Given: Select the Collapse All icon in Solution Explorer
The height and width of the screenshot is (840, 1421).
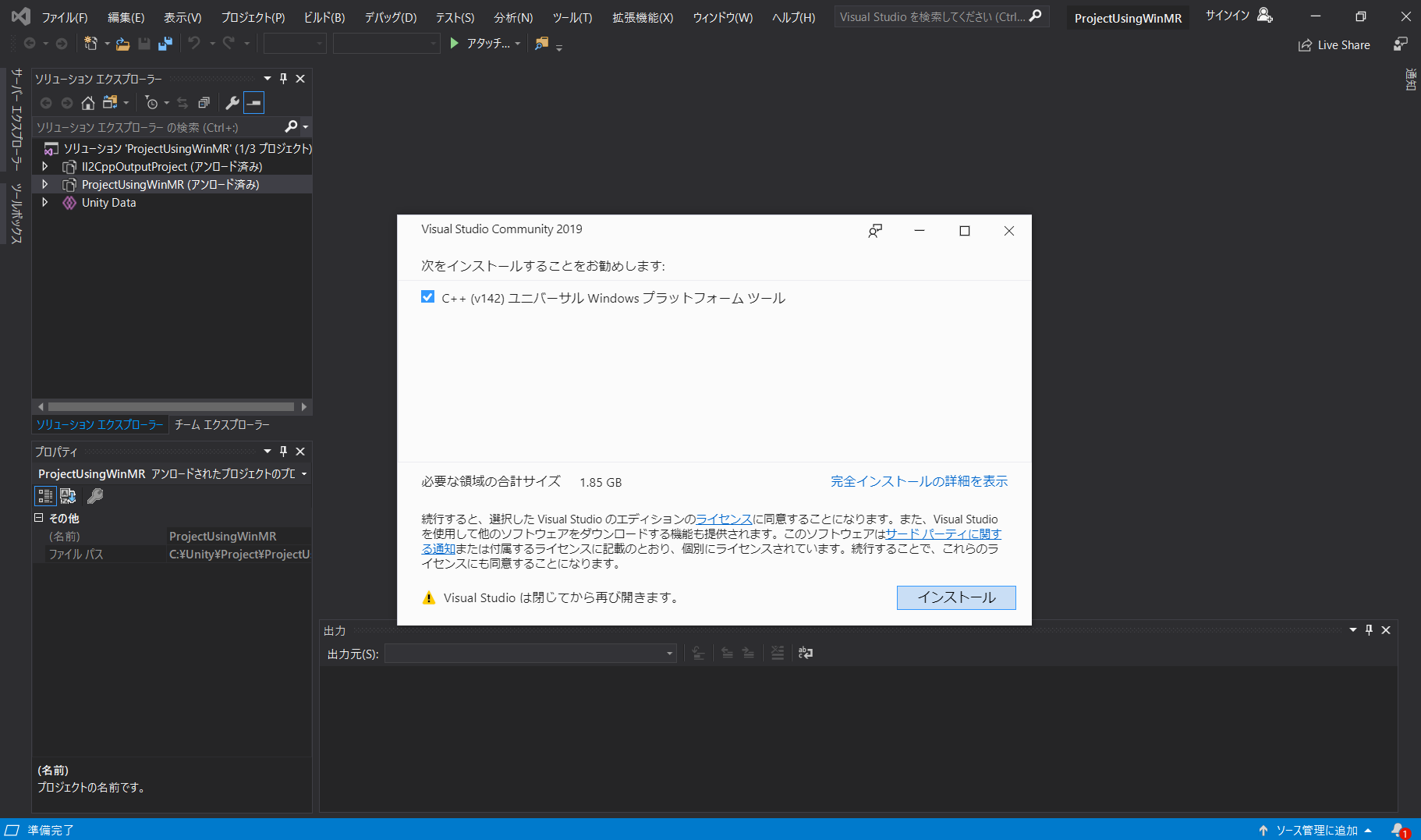Looking at the screenshot, I should [x=204, y=102].
